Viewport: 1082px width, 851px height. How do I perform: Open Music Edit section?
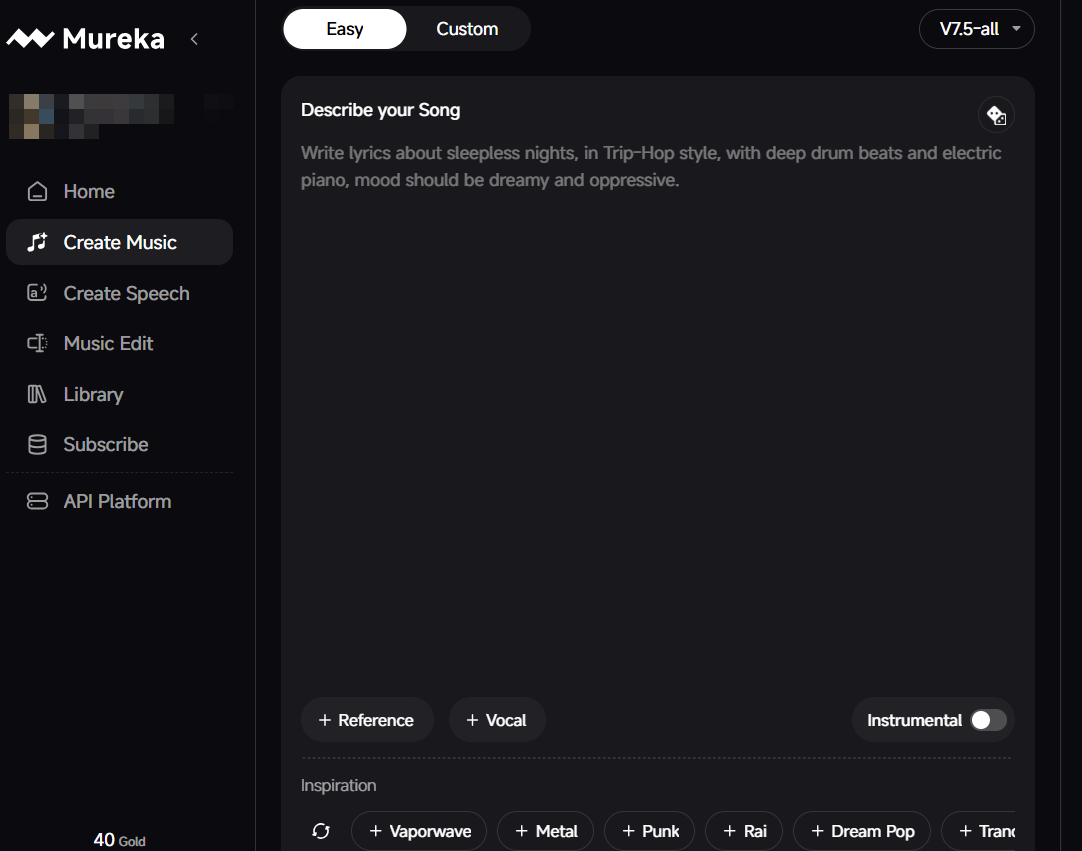[119, 343]
